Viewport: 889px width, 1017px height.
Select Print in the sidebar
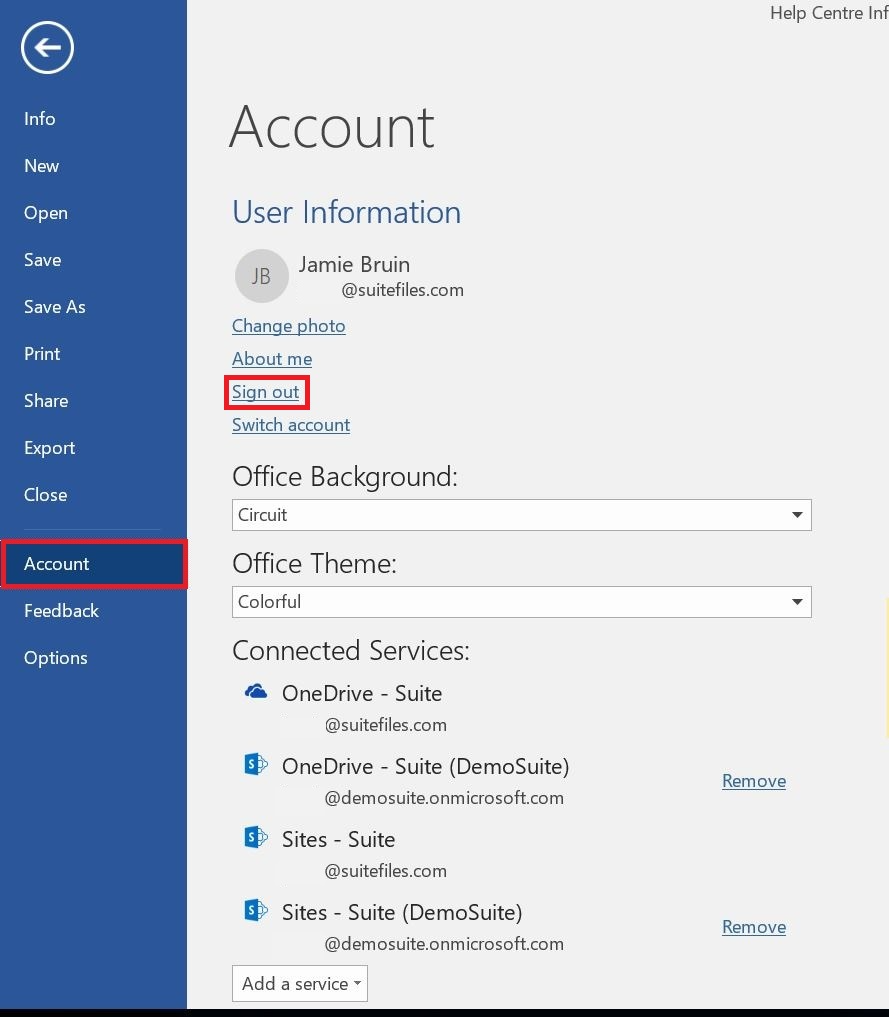tap(42, 354)
